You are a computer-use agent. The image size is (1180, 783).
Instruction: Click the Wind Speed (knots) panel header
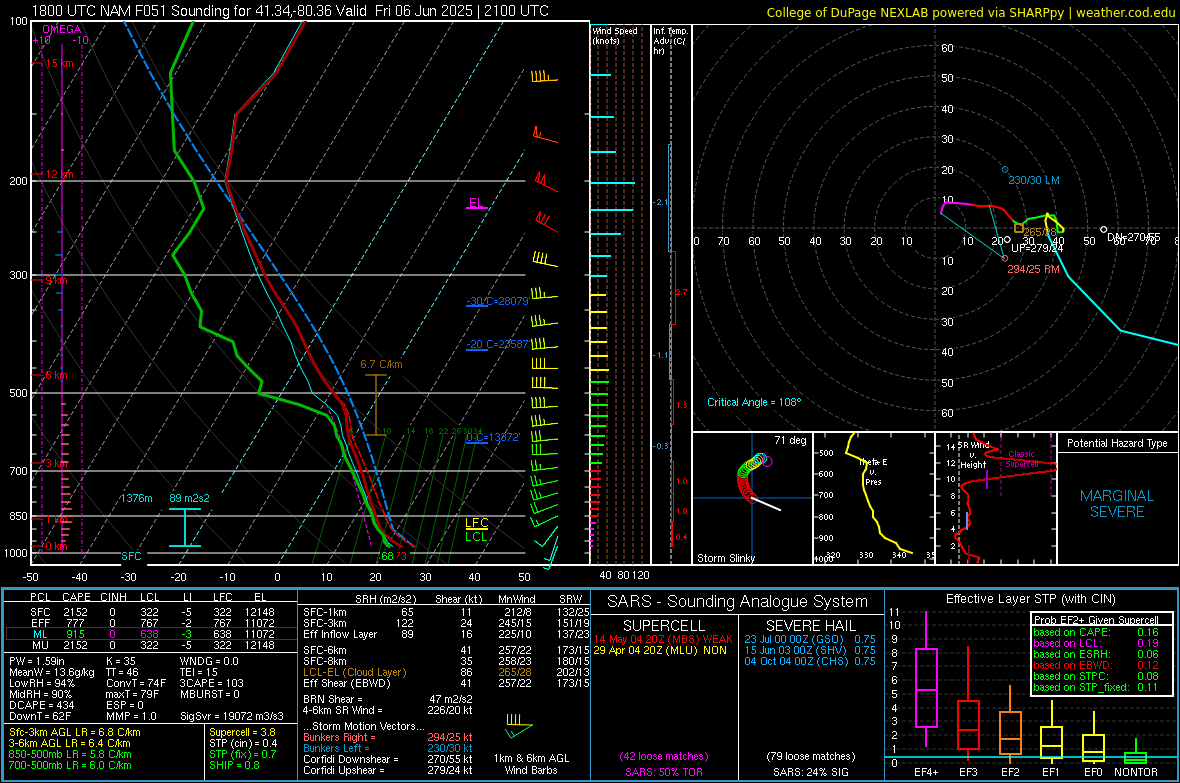(x=615, y=35)
